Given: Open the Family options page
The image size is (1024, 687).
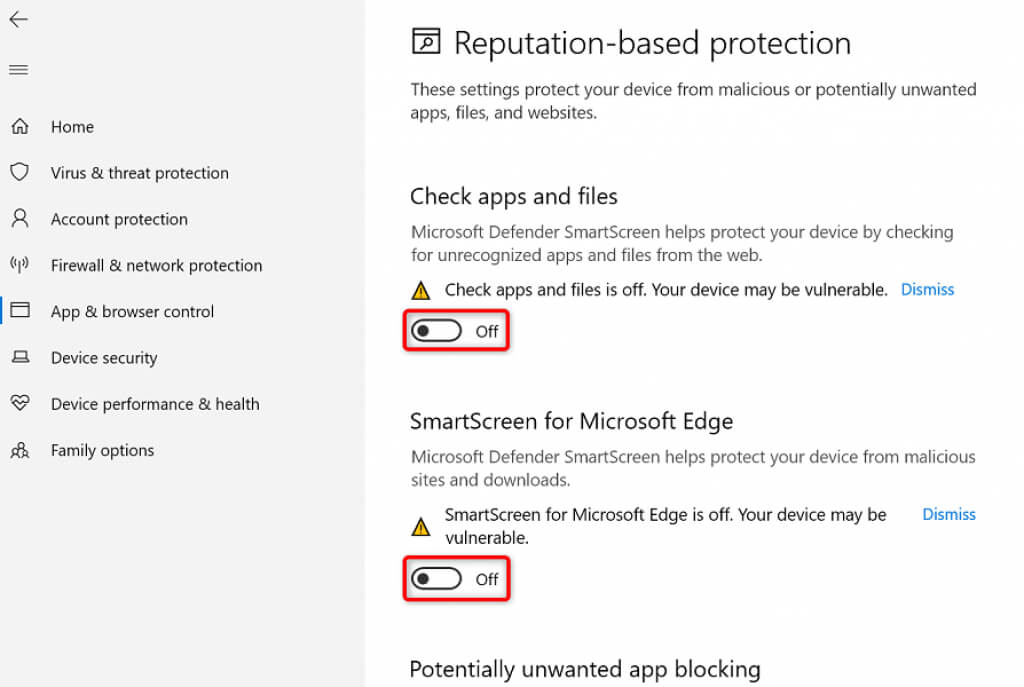Looking at the screenshot, I should click(x=102, y=450).
